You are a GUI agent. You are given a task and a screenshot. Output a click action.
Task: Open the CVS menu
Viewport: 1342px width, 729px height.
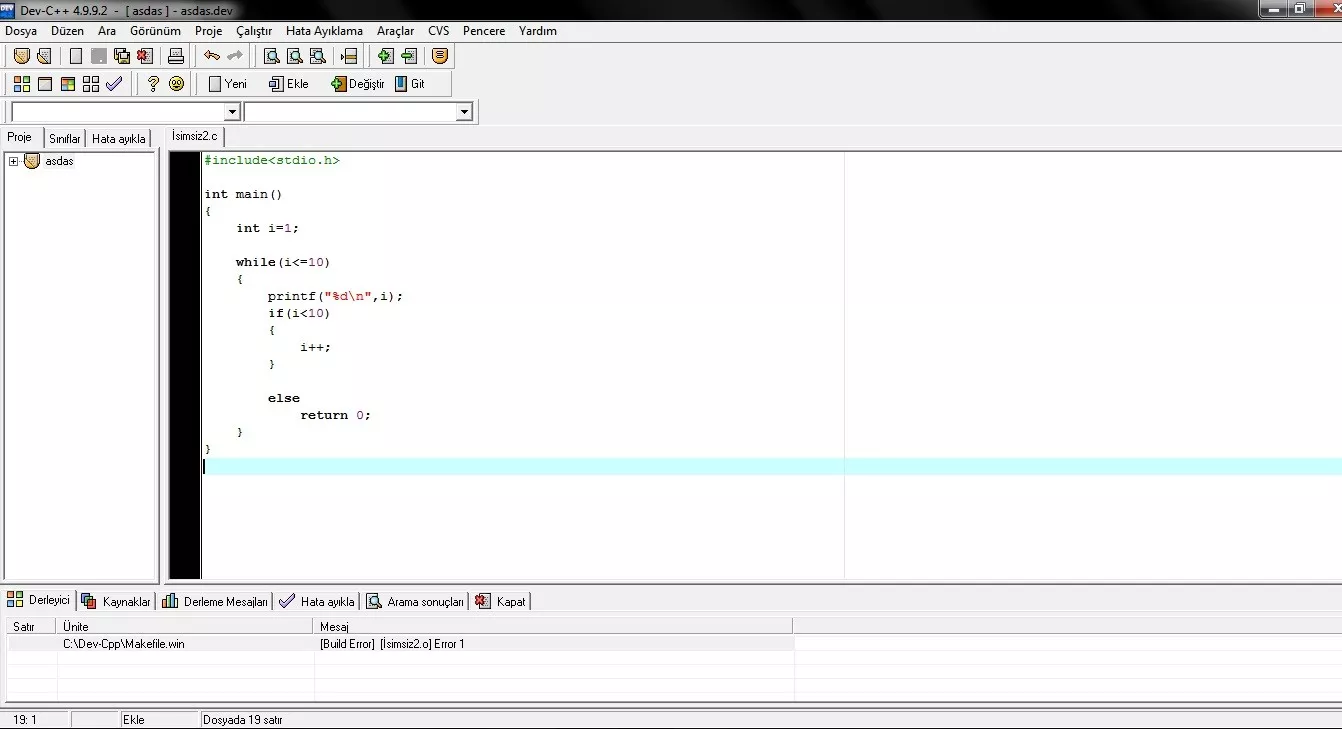pyautogui.click(x=439, y=31)
